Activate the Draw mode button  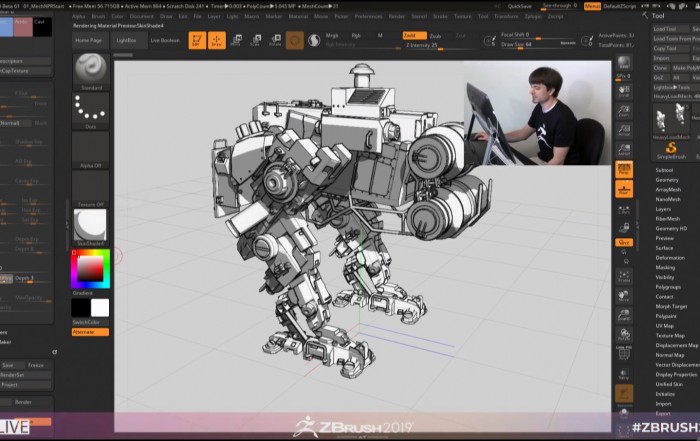[218, 40]
